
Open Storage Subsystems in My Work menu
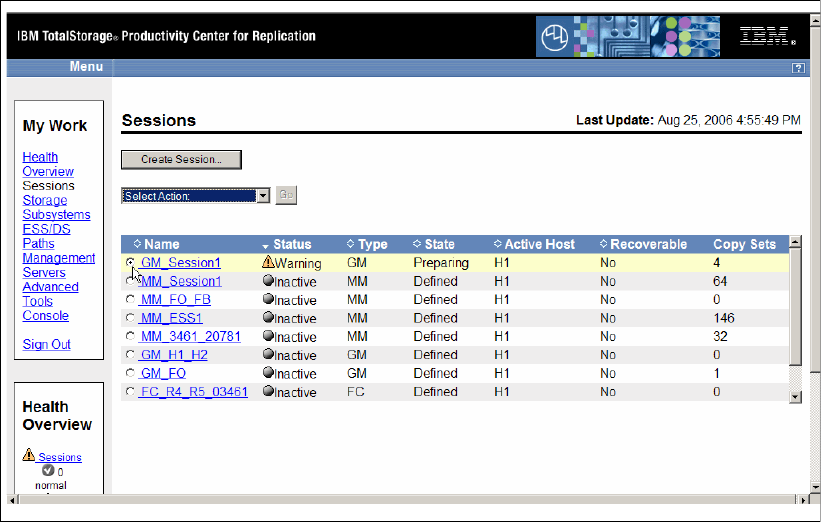click(x=56, y=207)
